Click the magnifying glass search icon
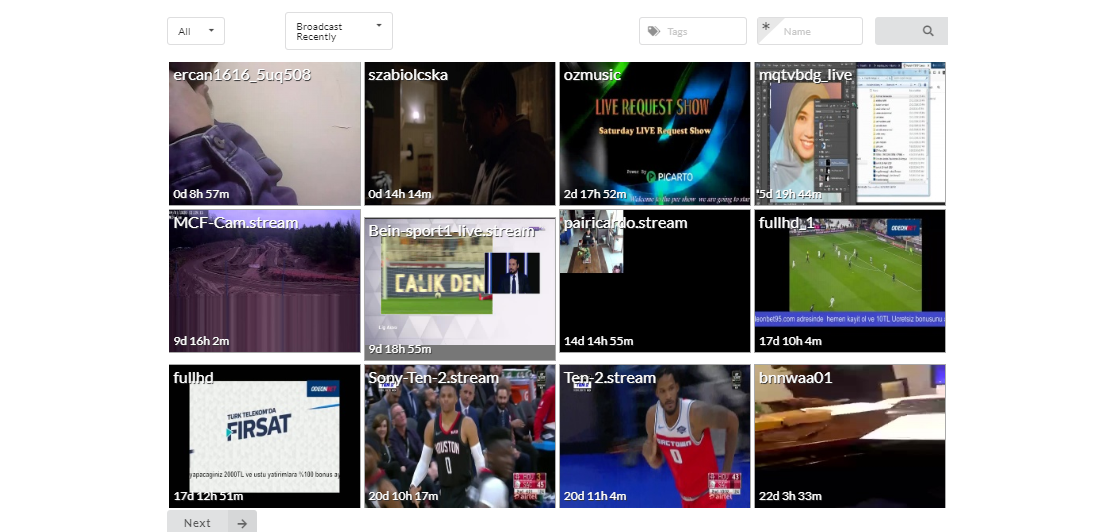 coord(927,31)
